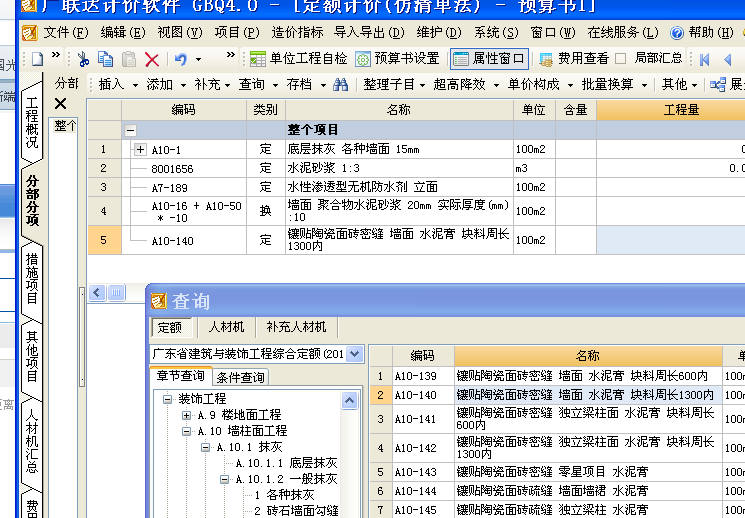Click 费用查看 toolbar item
This screenshot has width=745, height=518.
coord(573,58)
